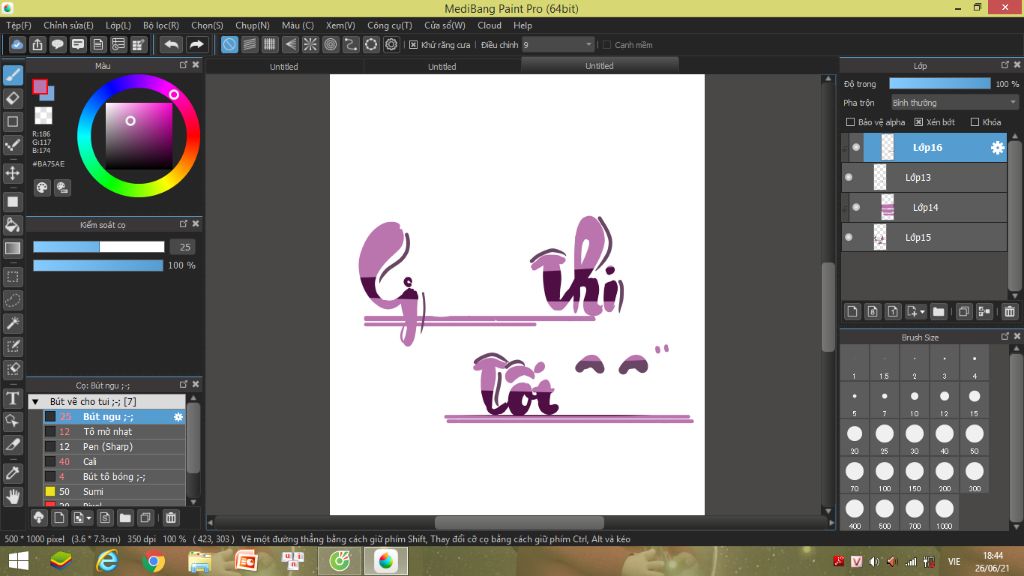
Task: Click the Redo arrow in toolbar
Action: pos(196,44)
